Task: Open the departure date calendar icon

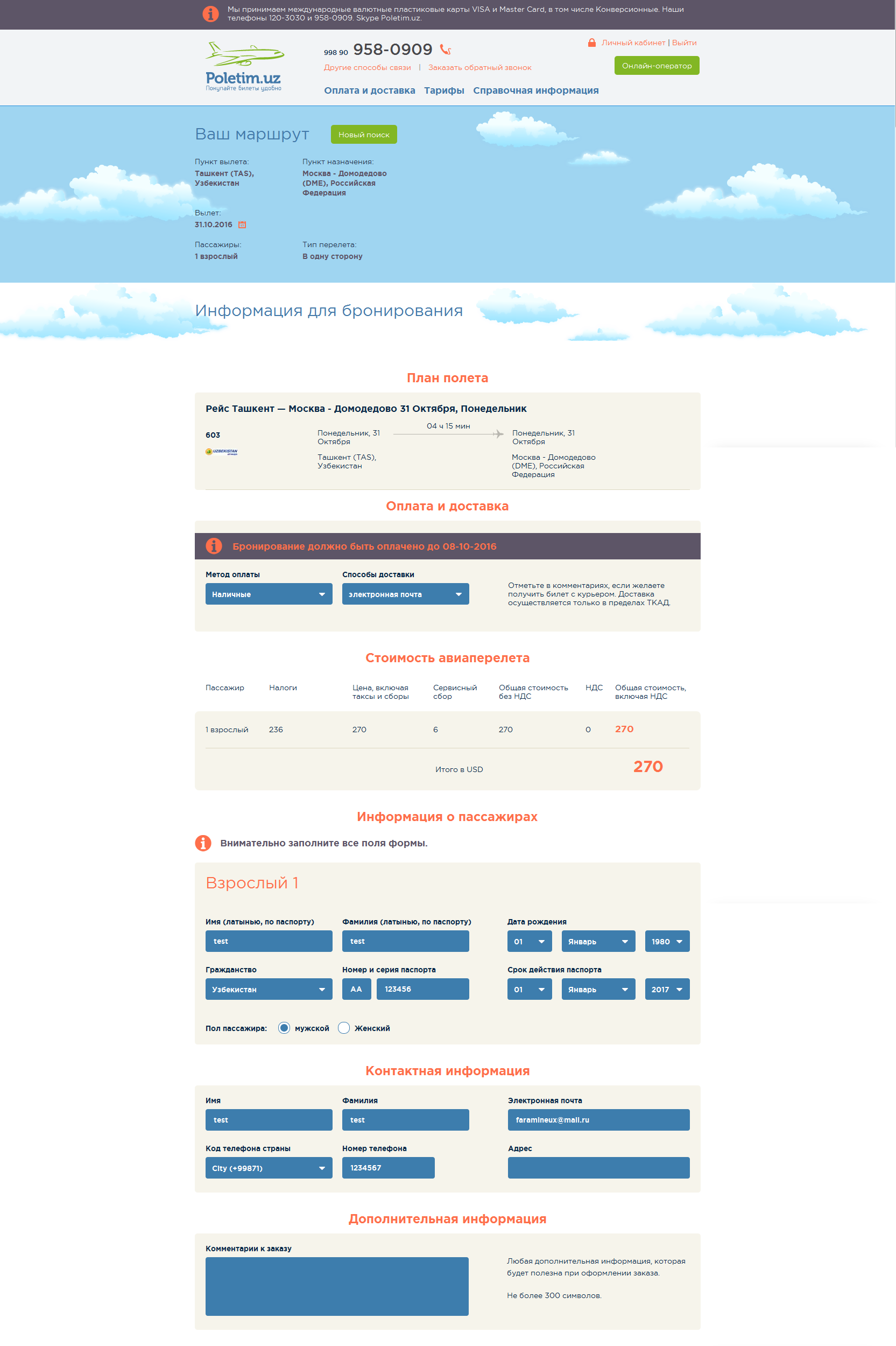Action: click(242, 225)
